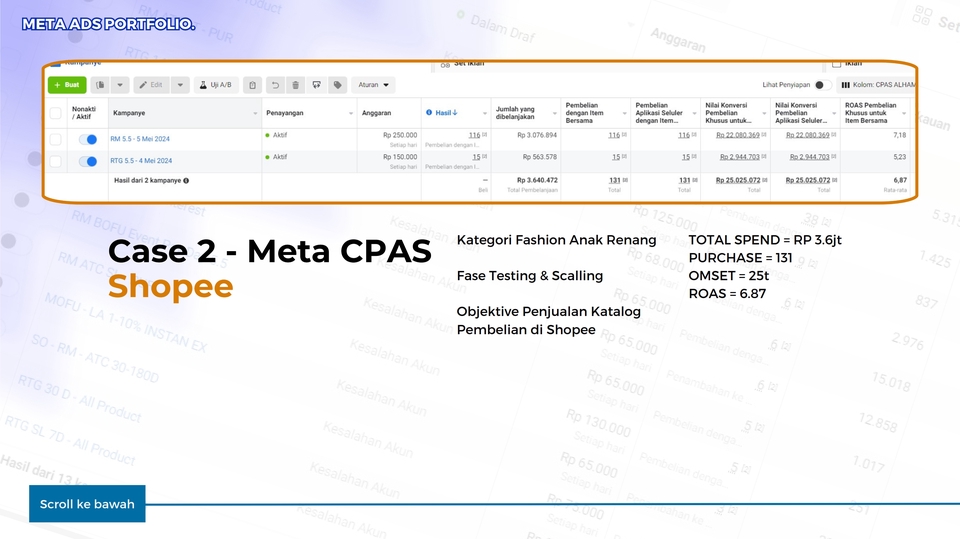The width and height of the screenshot is (960, 539).
Task: Open Pembelian dengan Item Bersama column dropdown arrow
Action: 624,113
